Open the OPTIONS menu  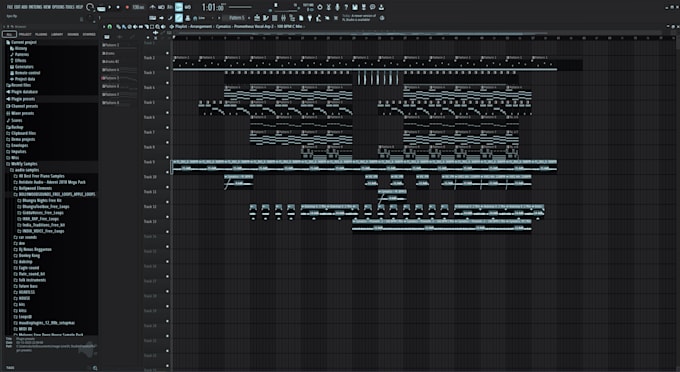(x=58, y=7)
